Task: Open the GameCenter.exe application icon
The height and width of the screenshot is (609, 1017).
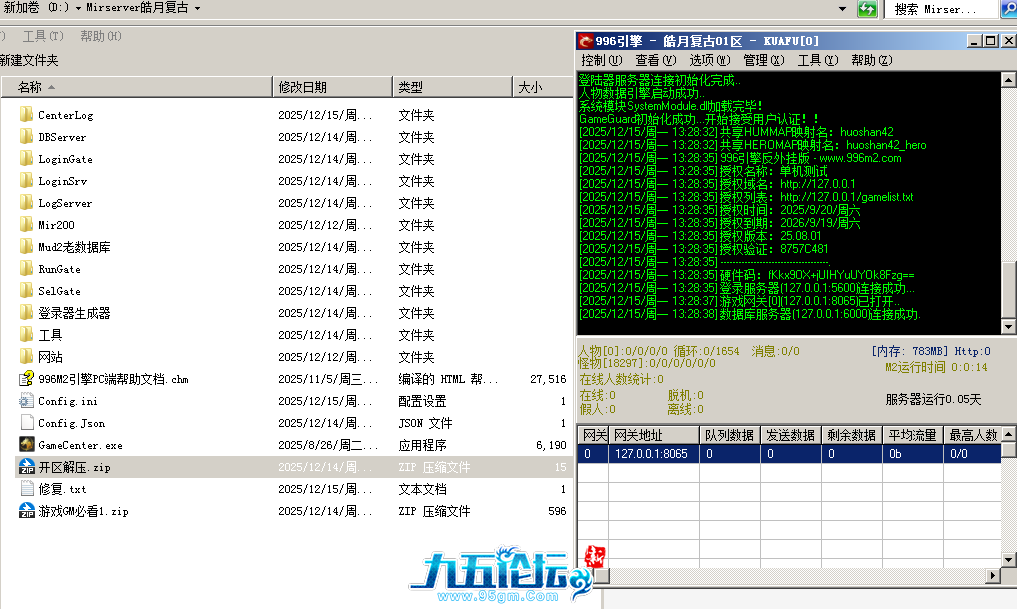Action: (27, 445)
